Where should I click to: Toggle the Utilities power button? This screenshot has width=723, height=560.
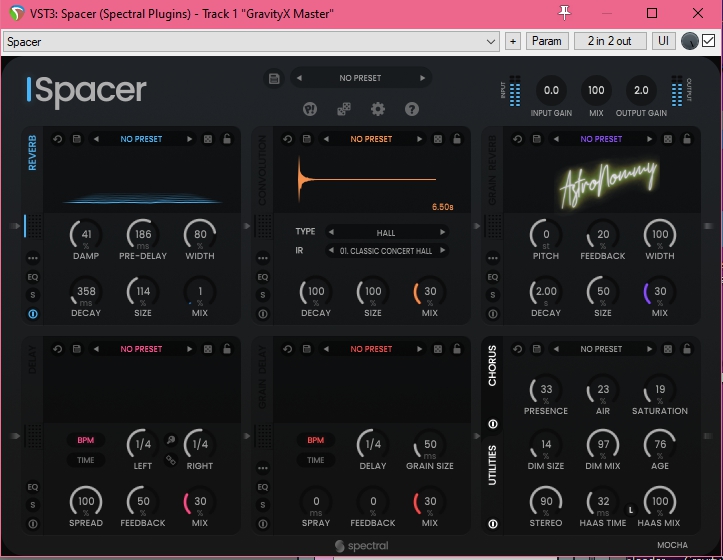click(493, 524)
